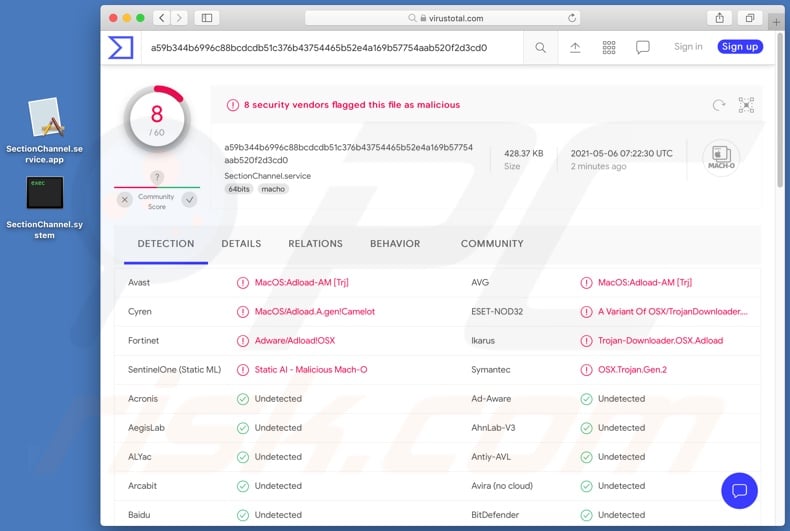Vote malicious with community X icon
Image resolution: width=790 pixels, height=531 pixels.
point(124,200)
